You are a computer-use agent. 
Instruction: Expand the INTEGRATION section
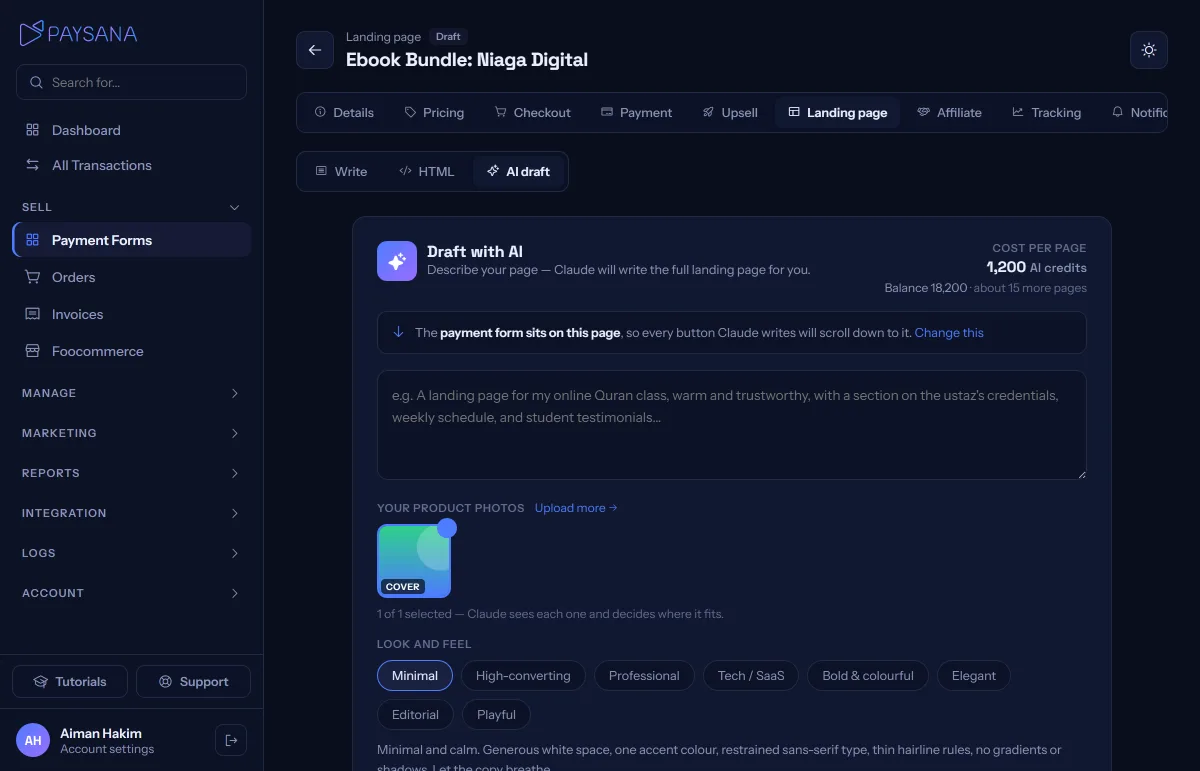(131, 513)
